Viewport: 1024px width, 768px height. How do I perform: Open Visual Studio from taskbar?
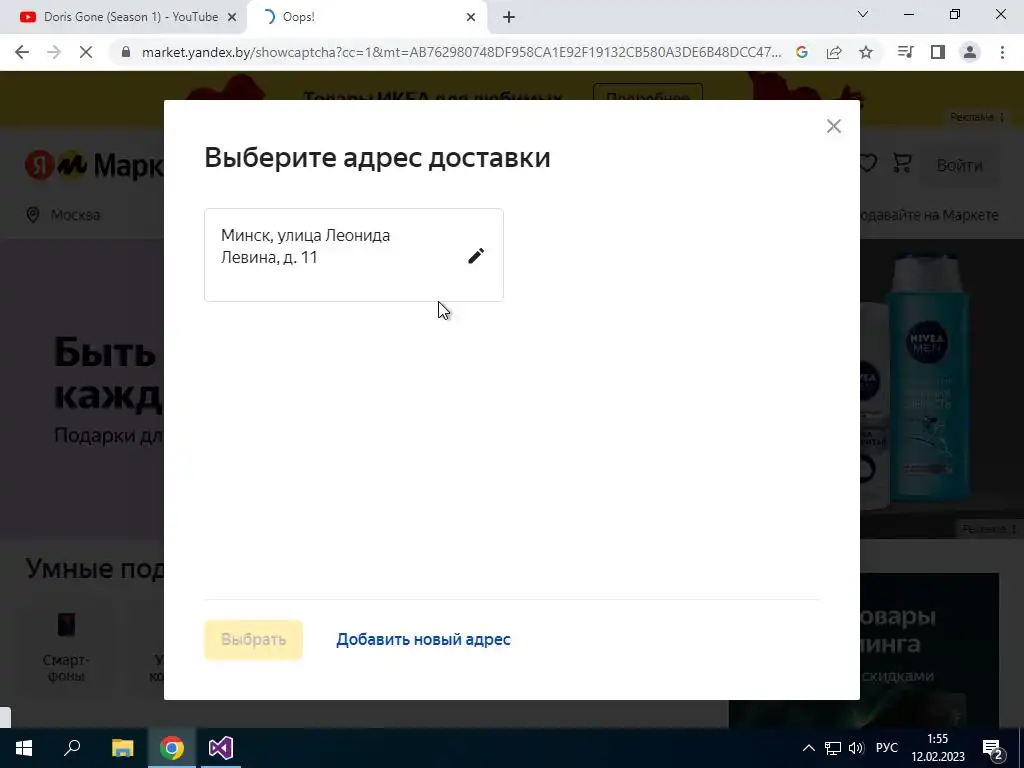click(221, 748)
